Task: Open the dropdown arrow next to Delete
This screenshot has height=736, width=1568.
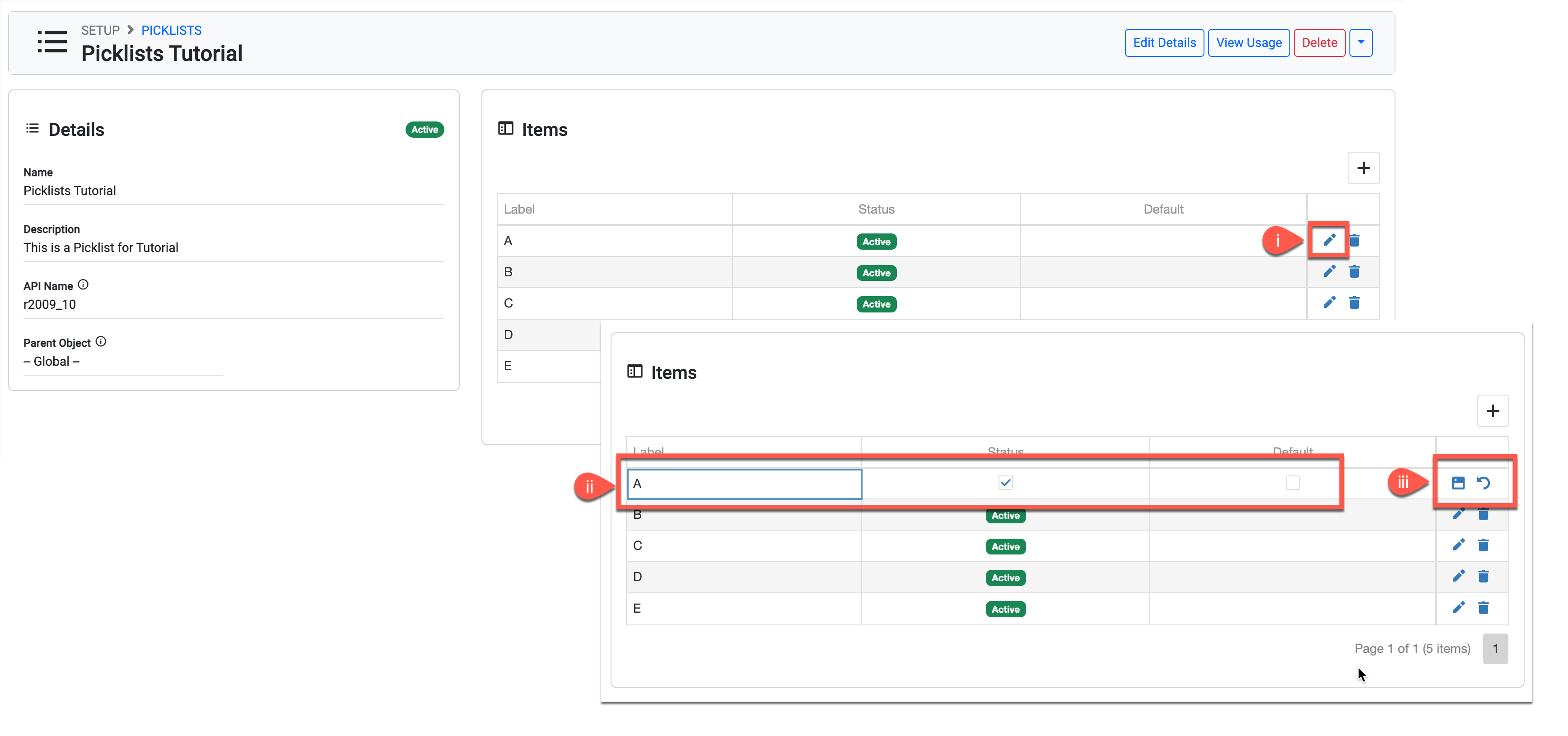Action: 1360,42
